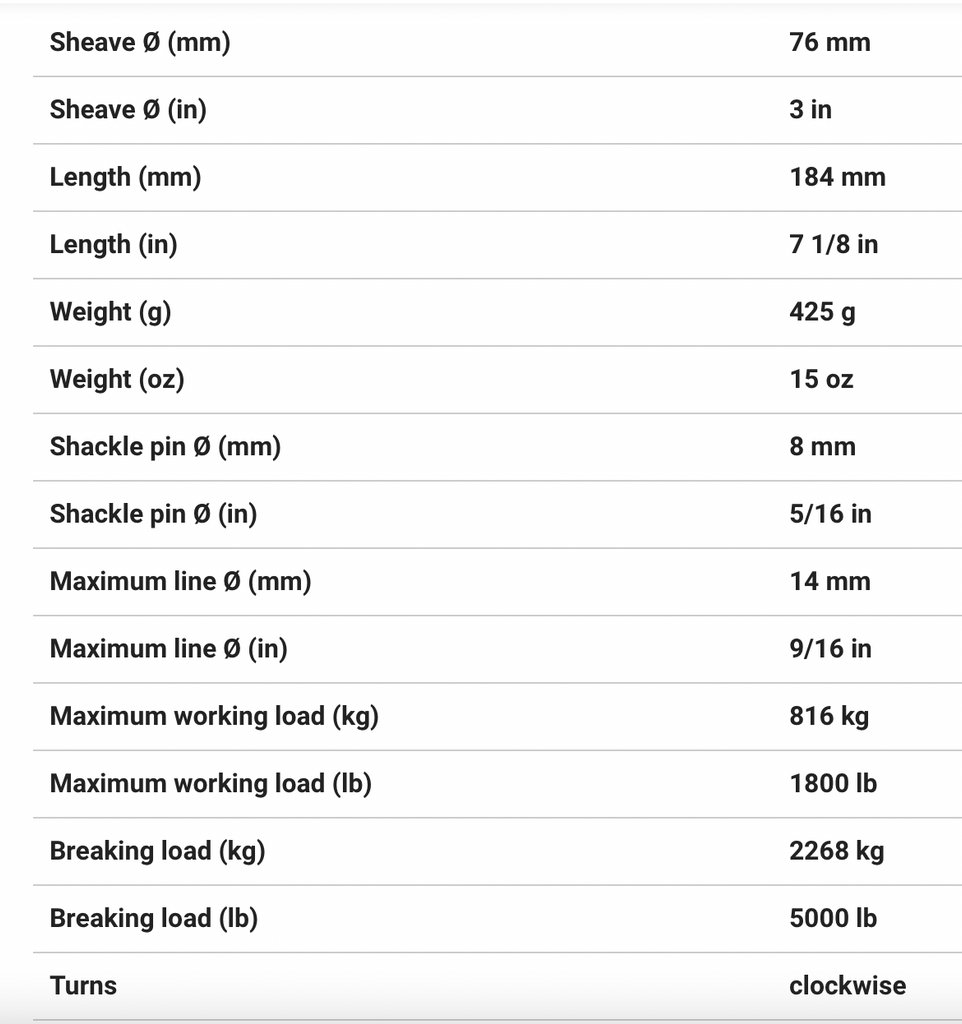Click the "Sheave Ø (mm)" row label
Image resolution: width=962 pixels, height=1024 pixels.
click(140, 42)
